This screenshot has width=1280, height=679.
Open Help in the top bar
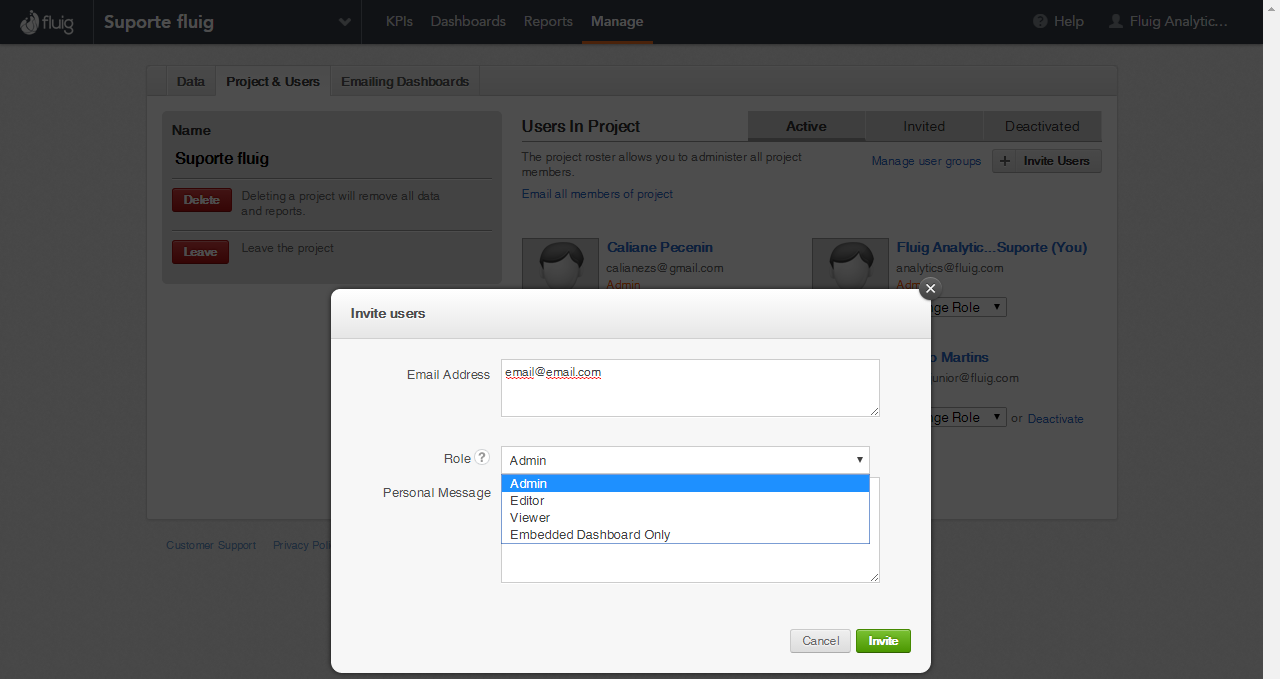[x=1068, y=21]
